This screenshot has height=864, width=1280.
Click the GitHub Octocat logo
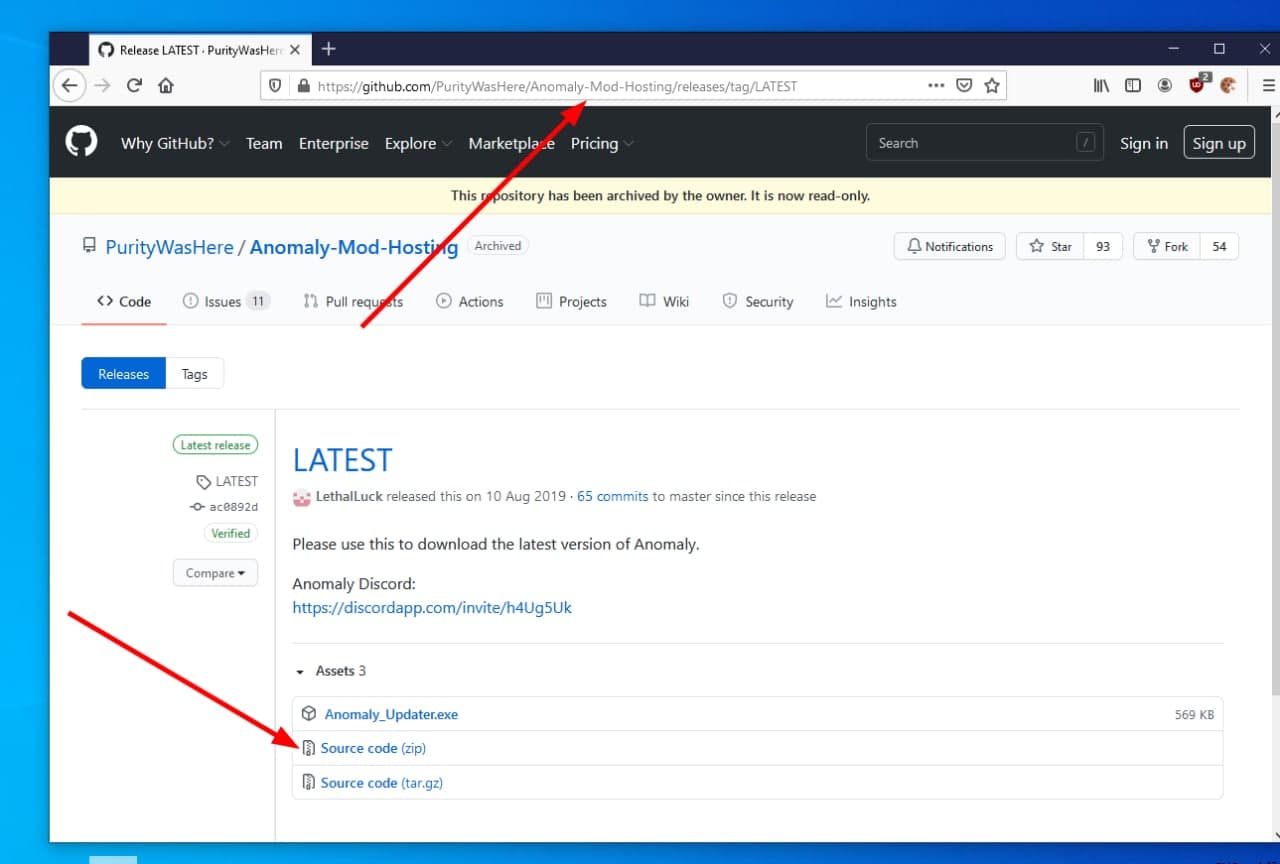[81, 142]
